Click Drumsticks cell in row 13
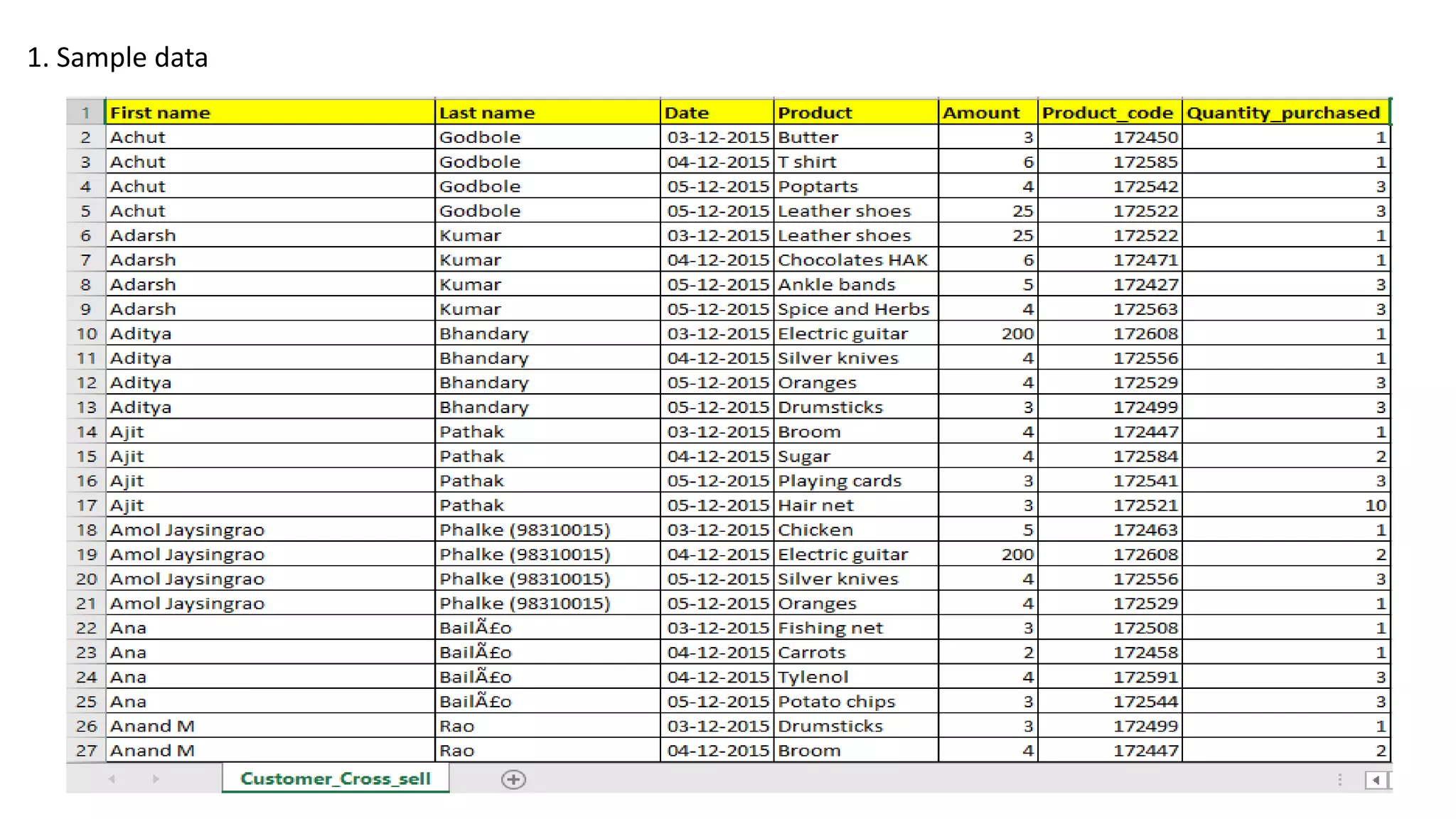1456x819 pixels. tap(856, 407)
